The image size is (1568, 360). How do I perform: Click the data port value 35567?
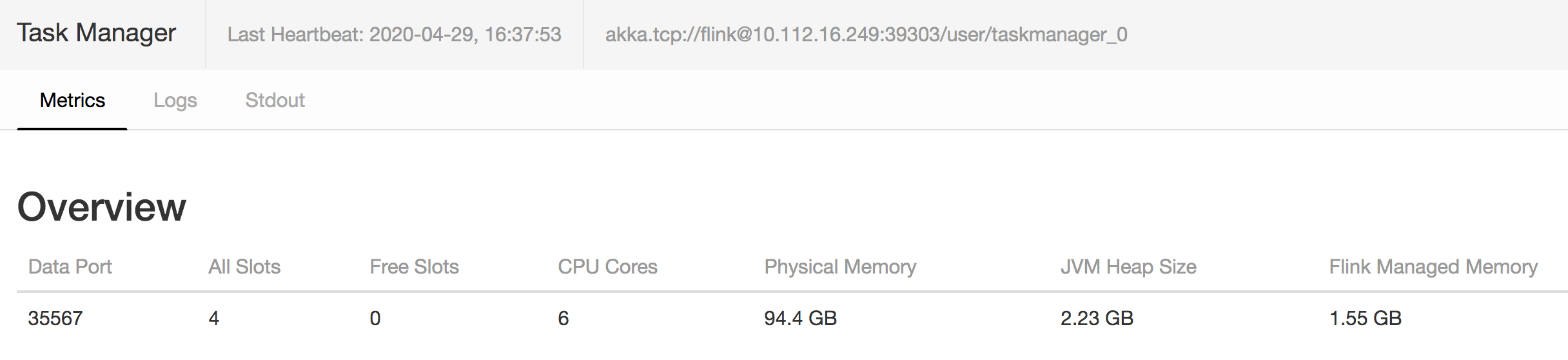click(55, 319)
